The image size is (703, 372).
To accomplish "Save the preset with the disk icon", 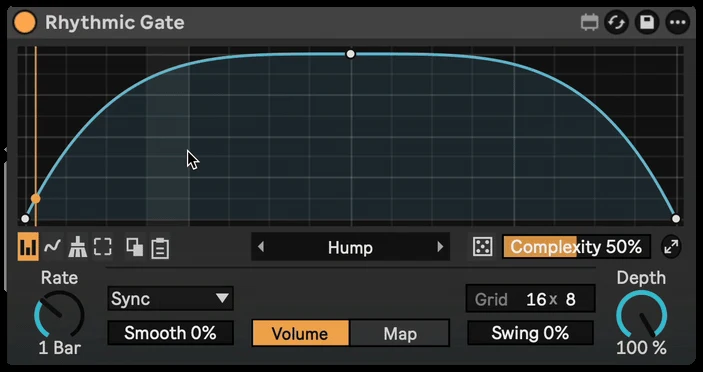I will [647, 22].
